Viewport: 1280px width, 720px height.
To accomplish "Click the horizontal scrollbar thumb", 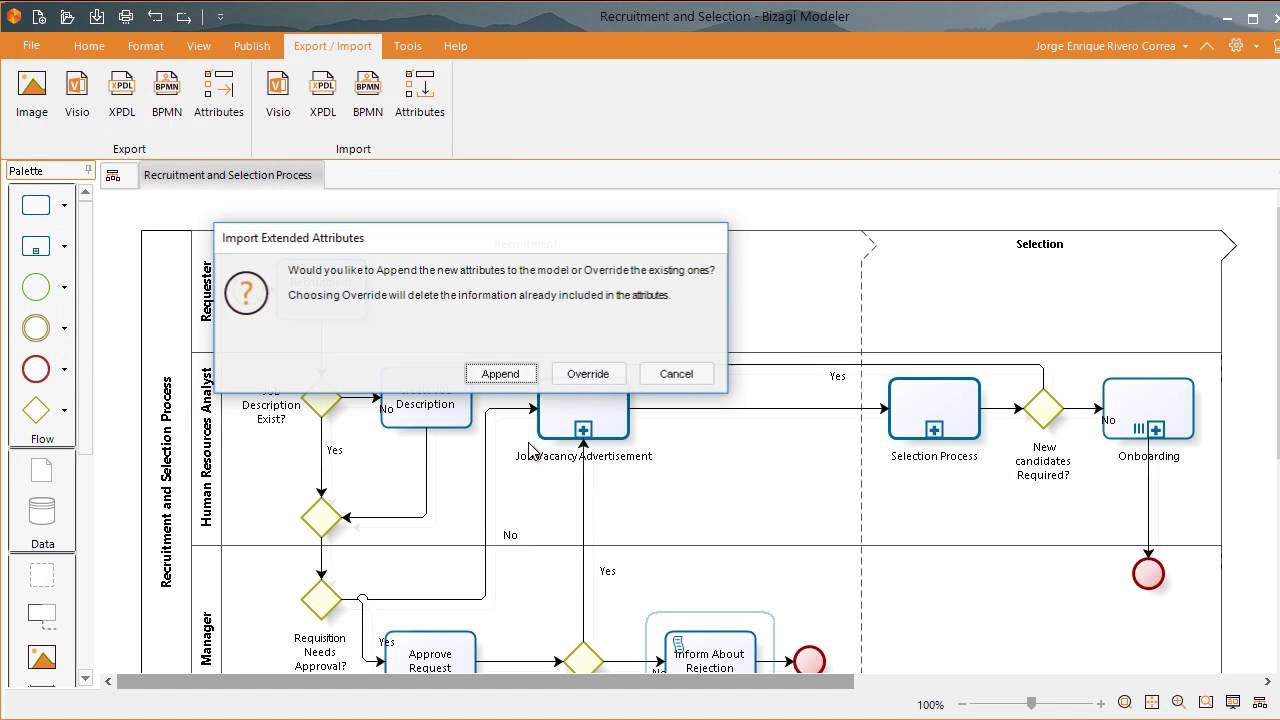I will [485, 682].
